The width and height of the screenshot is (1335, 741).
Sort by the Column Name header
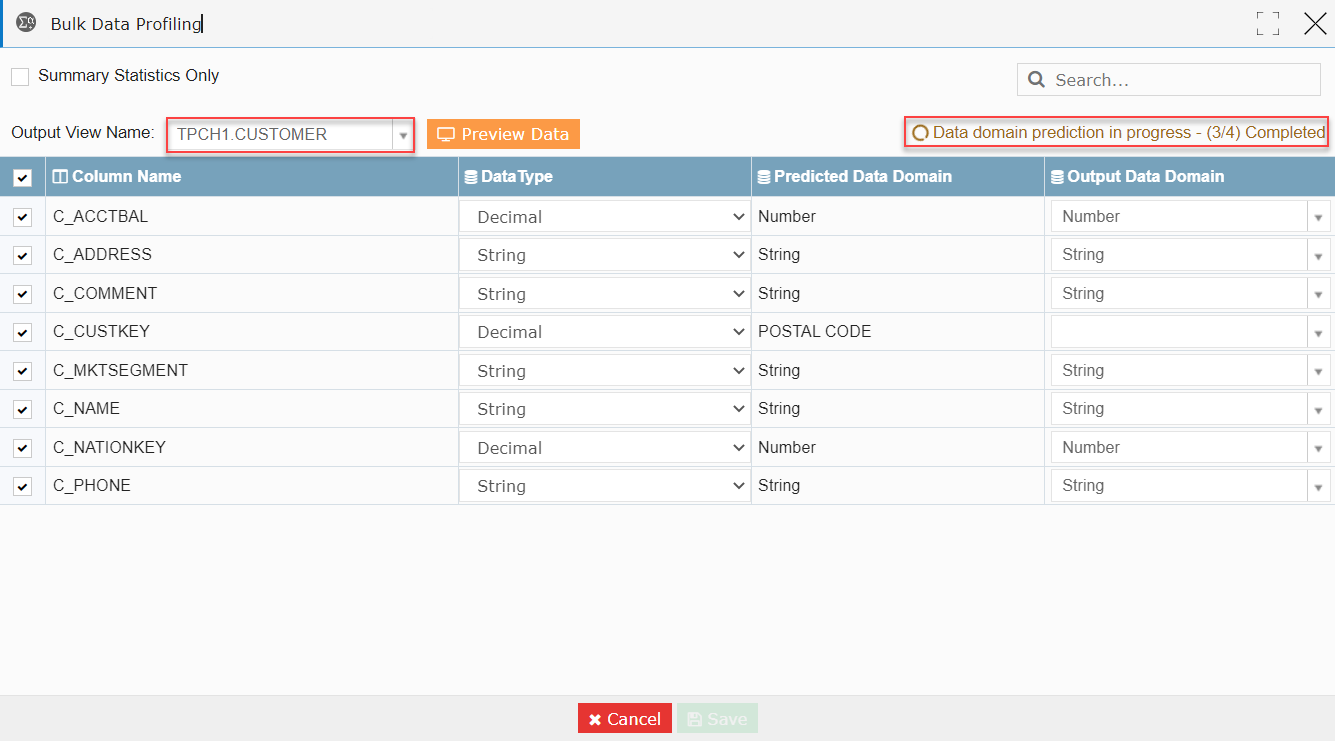(127, 176)
